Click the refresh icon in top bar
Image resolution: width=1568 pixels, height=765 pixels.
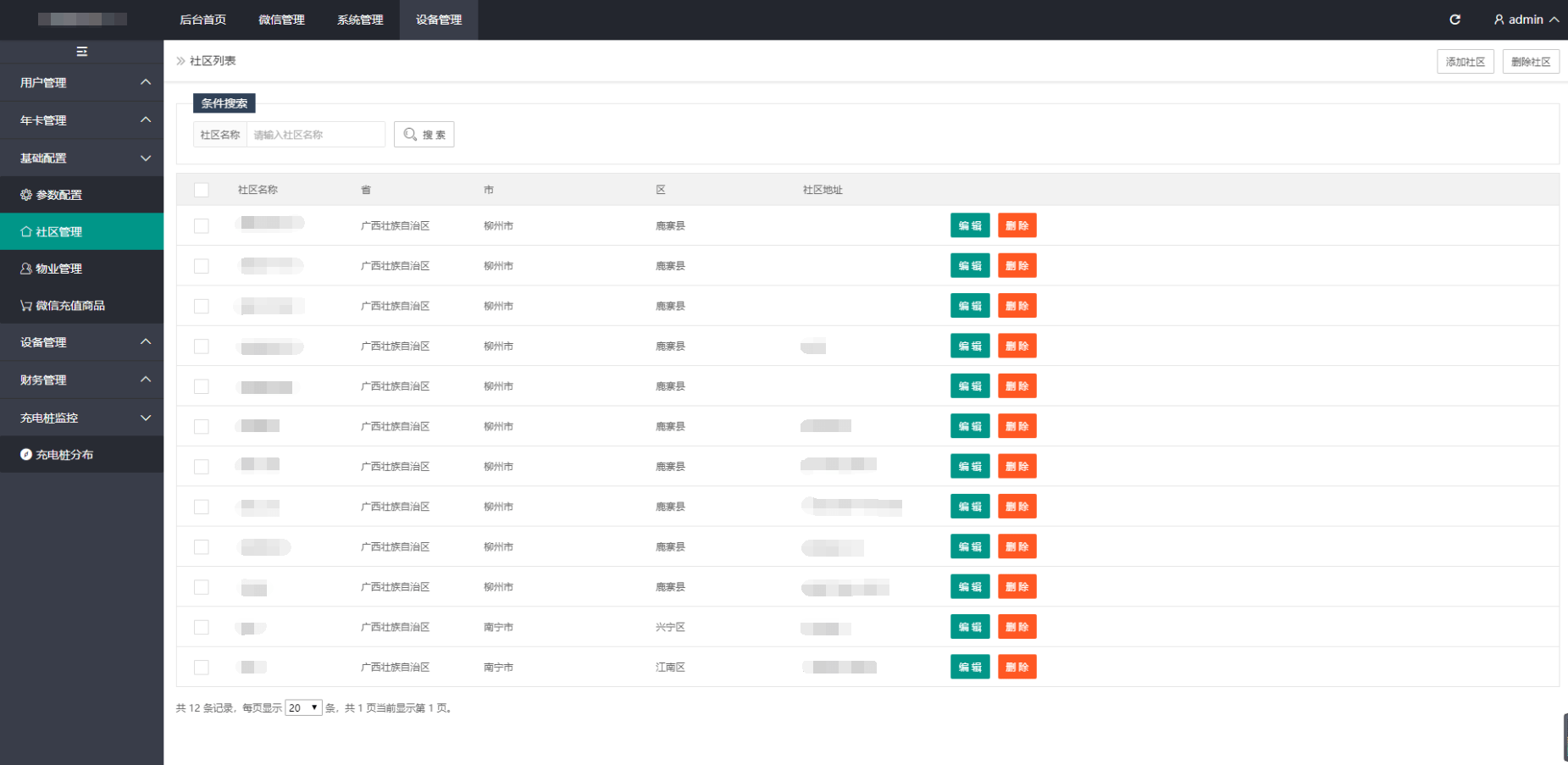(1454, 19)
